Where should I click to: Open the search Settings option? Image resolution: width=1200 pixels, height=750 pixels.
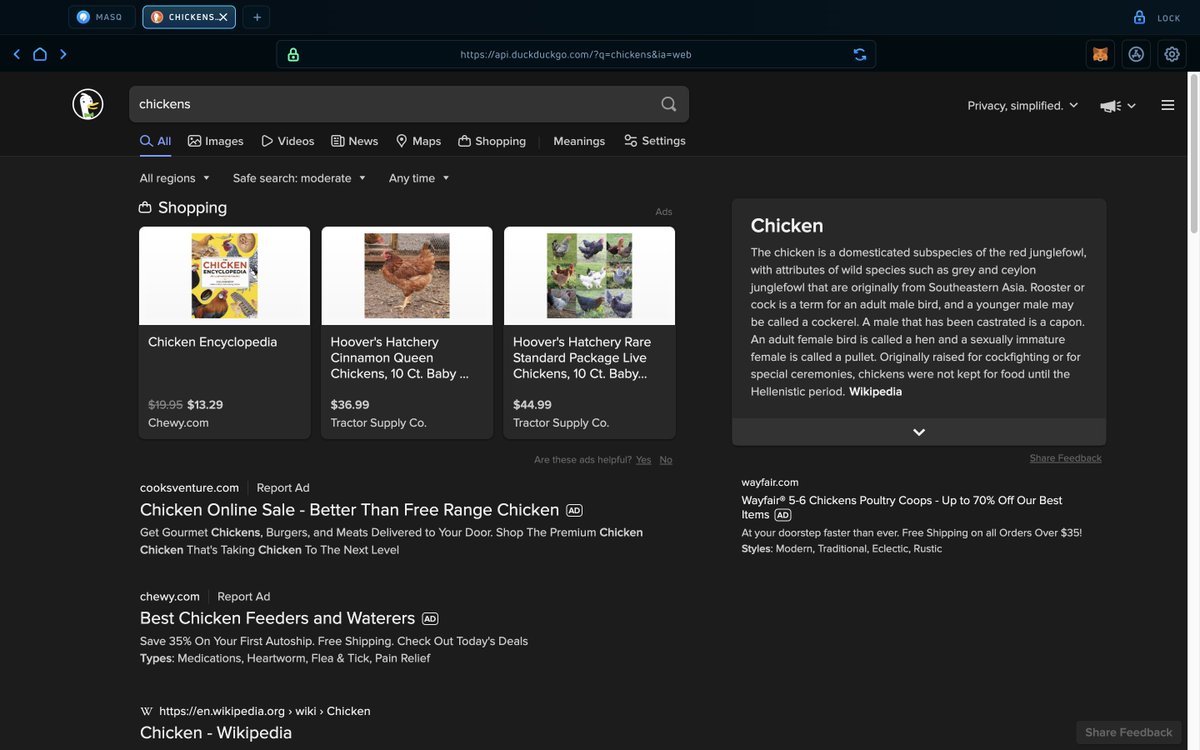(x=655, y=141)
